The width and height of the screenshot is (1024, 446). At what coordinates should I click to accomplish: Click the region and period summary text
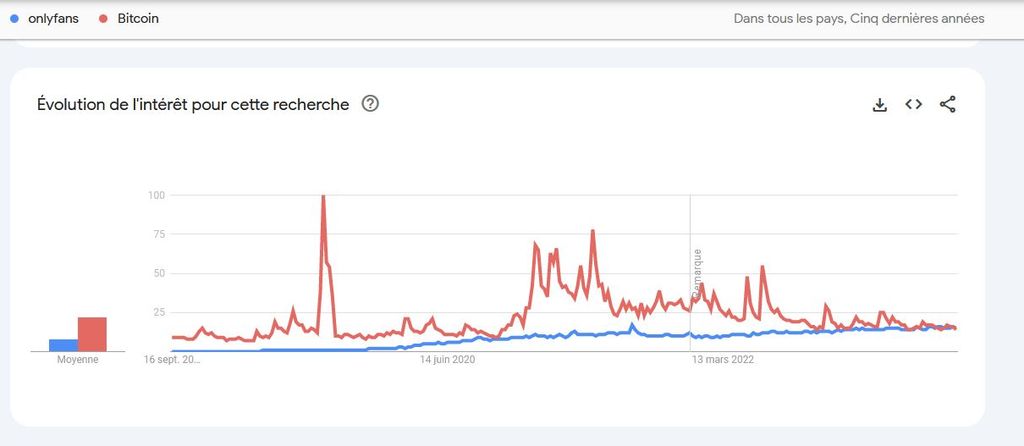point(859,19)
